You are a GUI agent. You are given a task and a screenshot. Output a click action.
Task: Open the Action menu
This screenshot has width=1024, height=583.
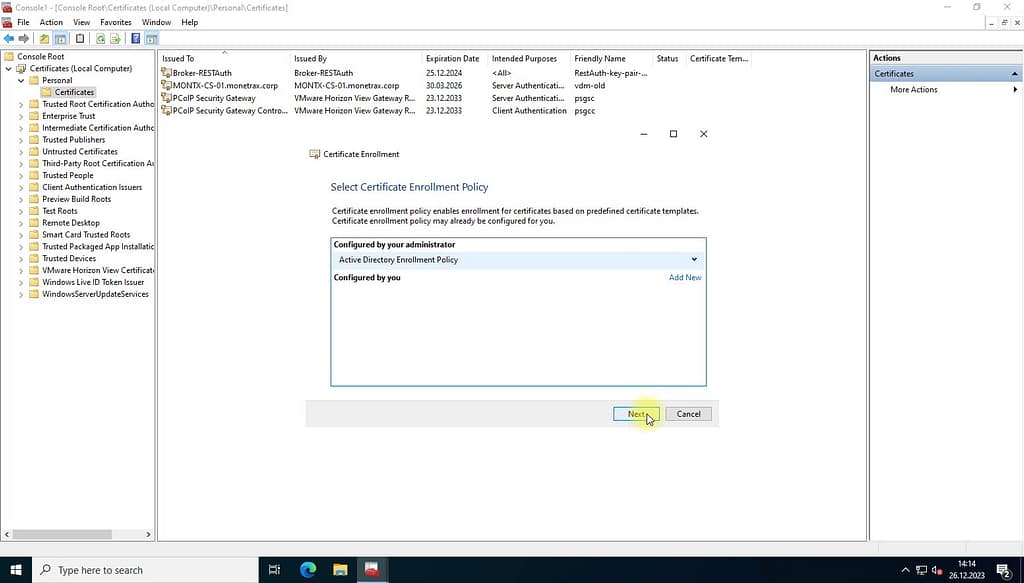click(51, 22)
